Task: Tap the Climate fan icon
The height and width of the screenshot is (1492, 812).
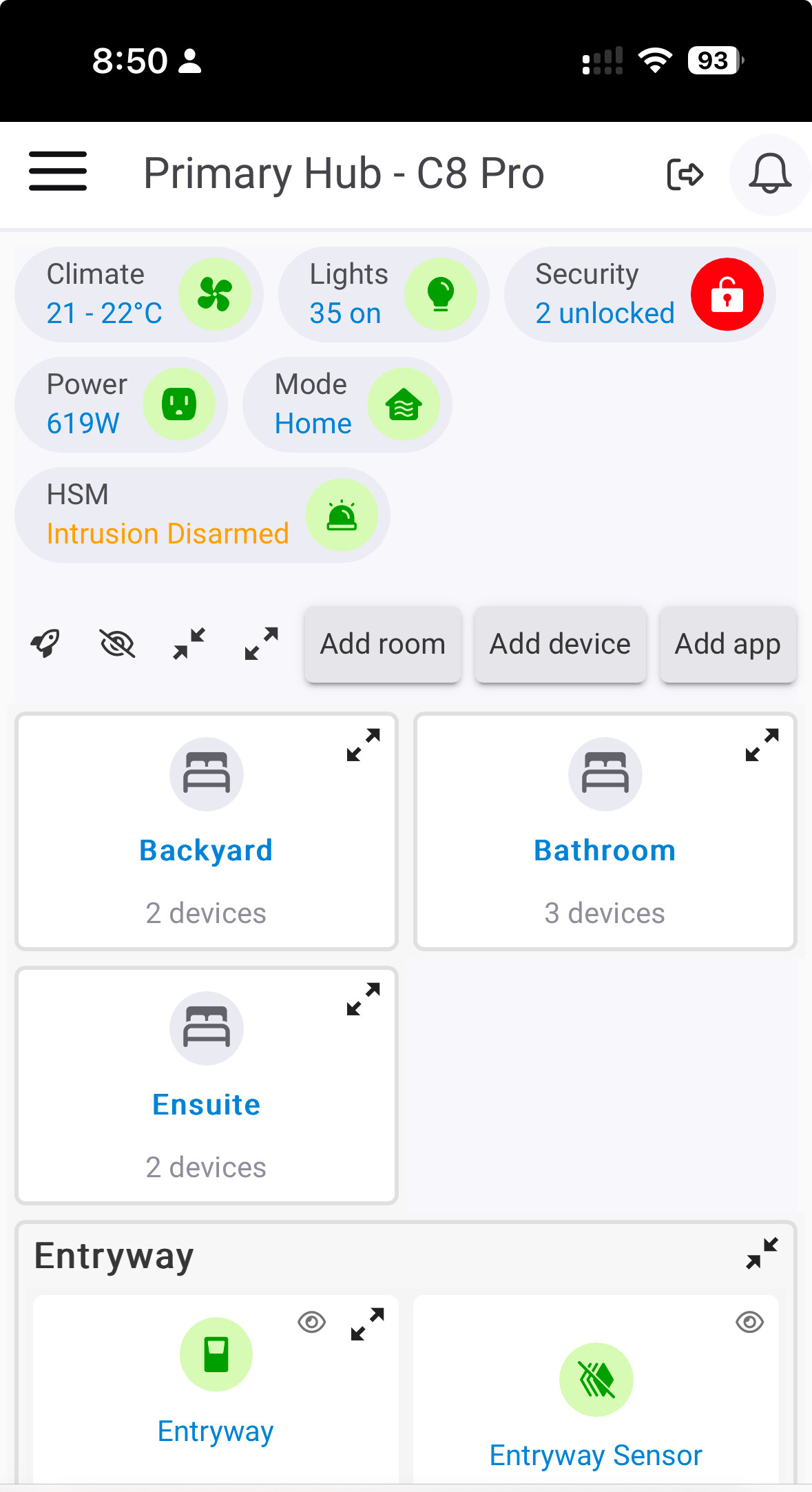Action: [x=215, y=294]
